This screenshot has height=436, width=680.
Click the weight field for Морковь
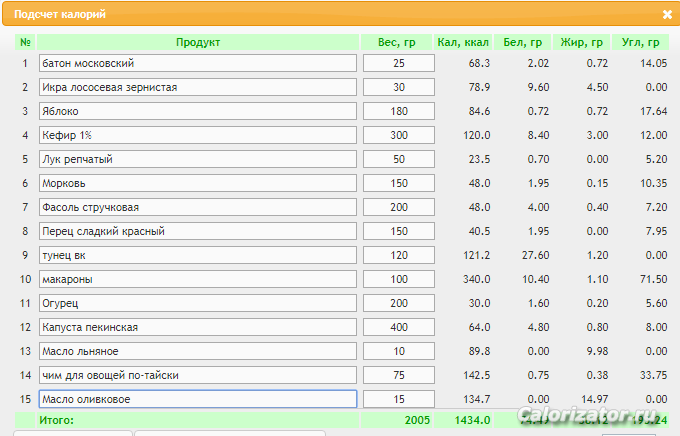[398, 183]
